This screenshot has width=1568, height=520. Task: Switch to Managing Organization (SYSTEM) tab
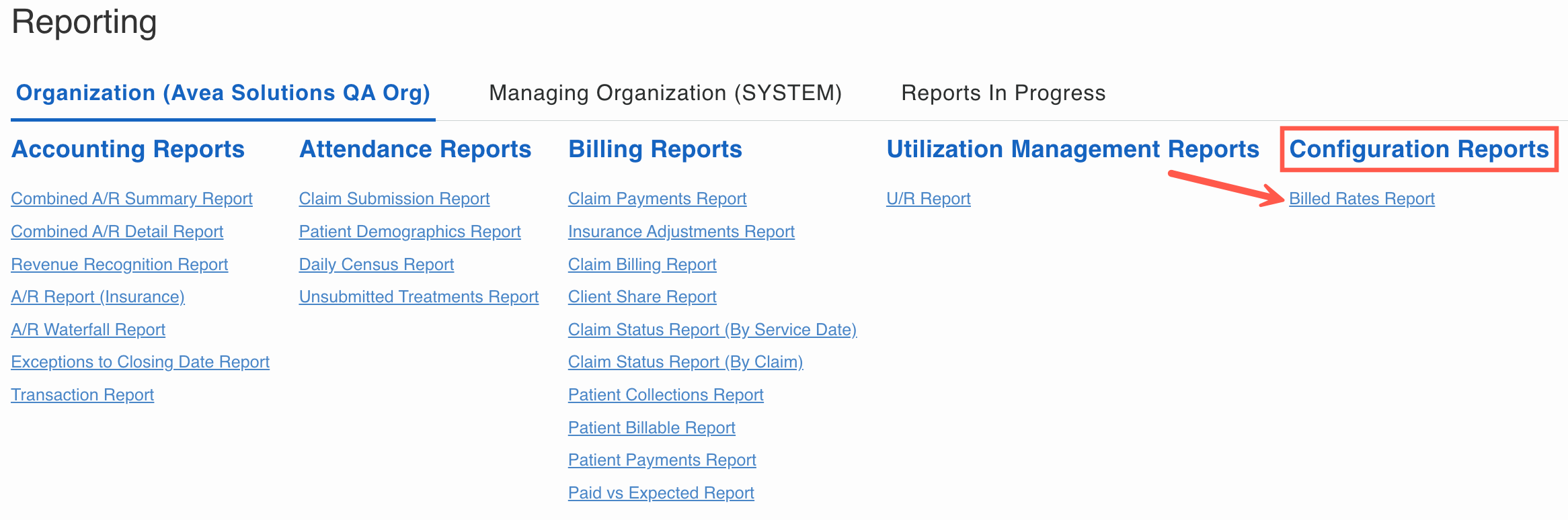point(665,93)
